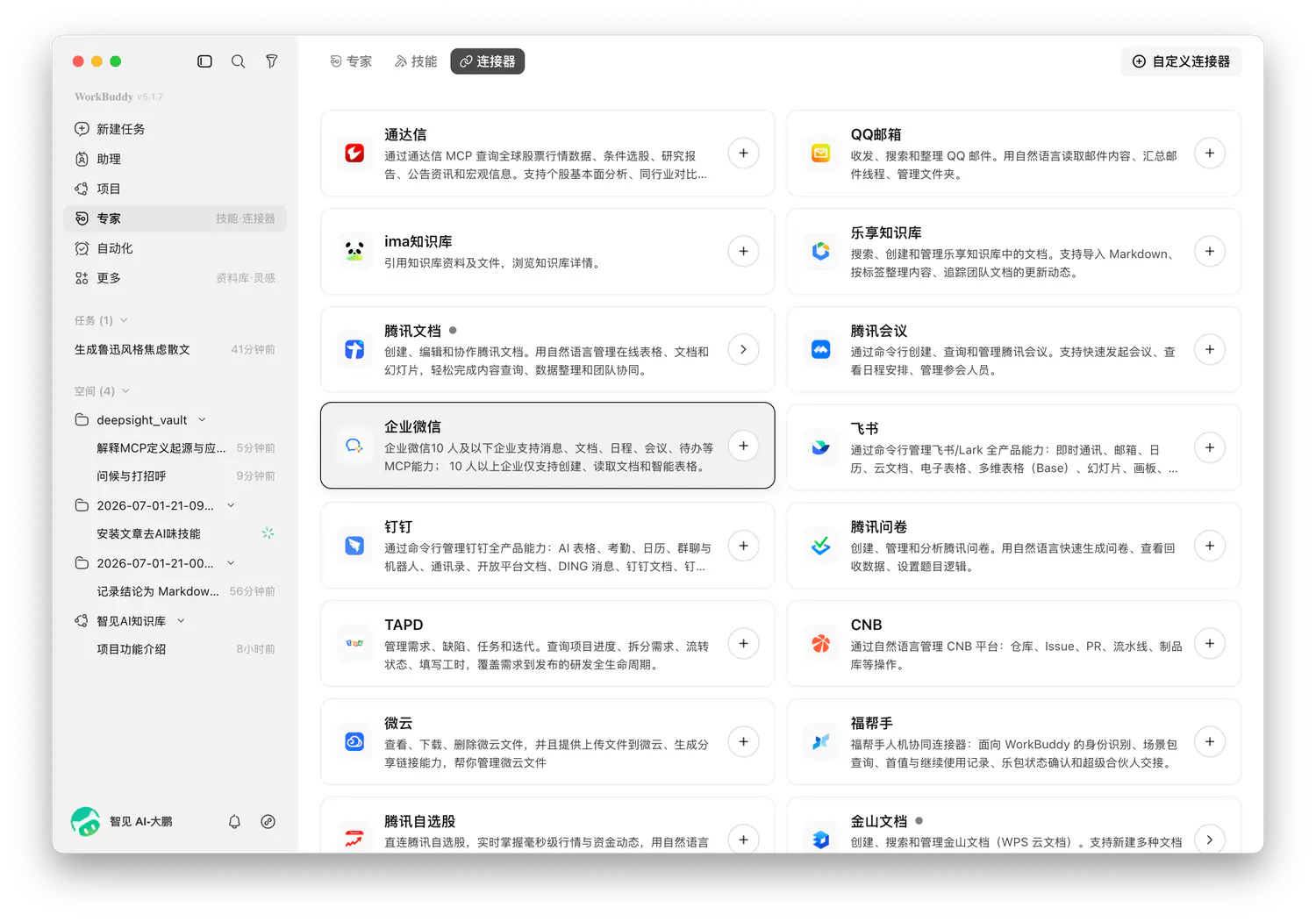
Task: Open 新建任务 in sidebar
Action: tap(175, 129)
